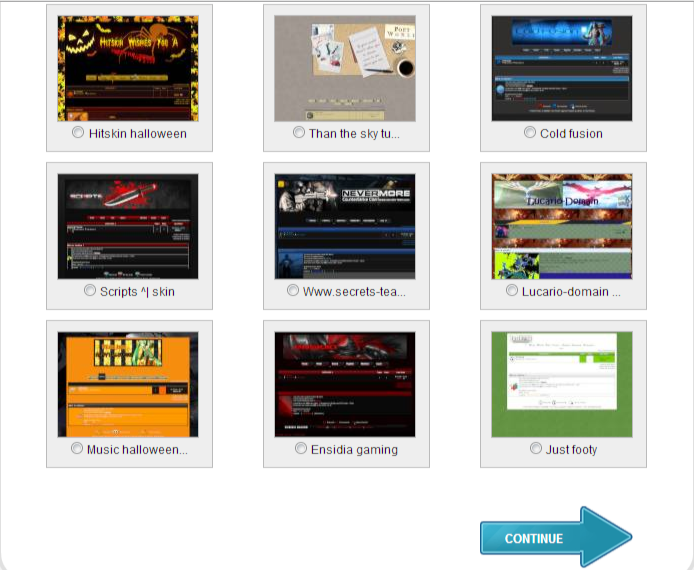
Task: Click the Music halloween... label
Action: tap(137, 450)
